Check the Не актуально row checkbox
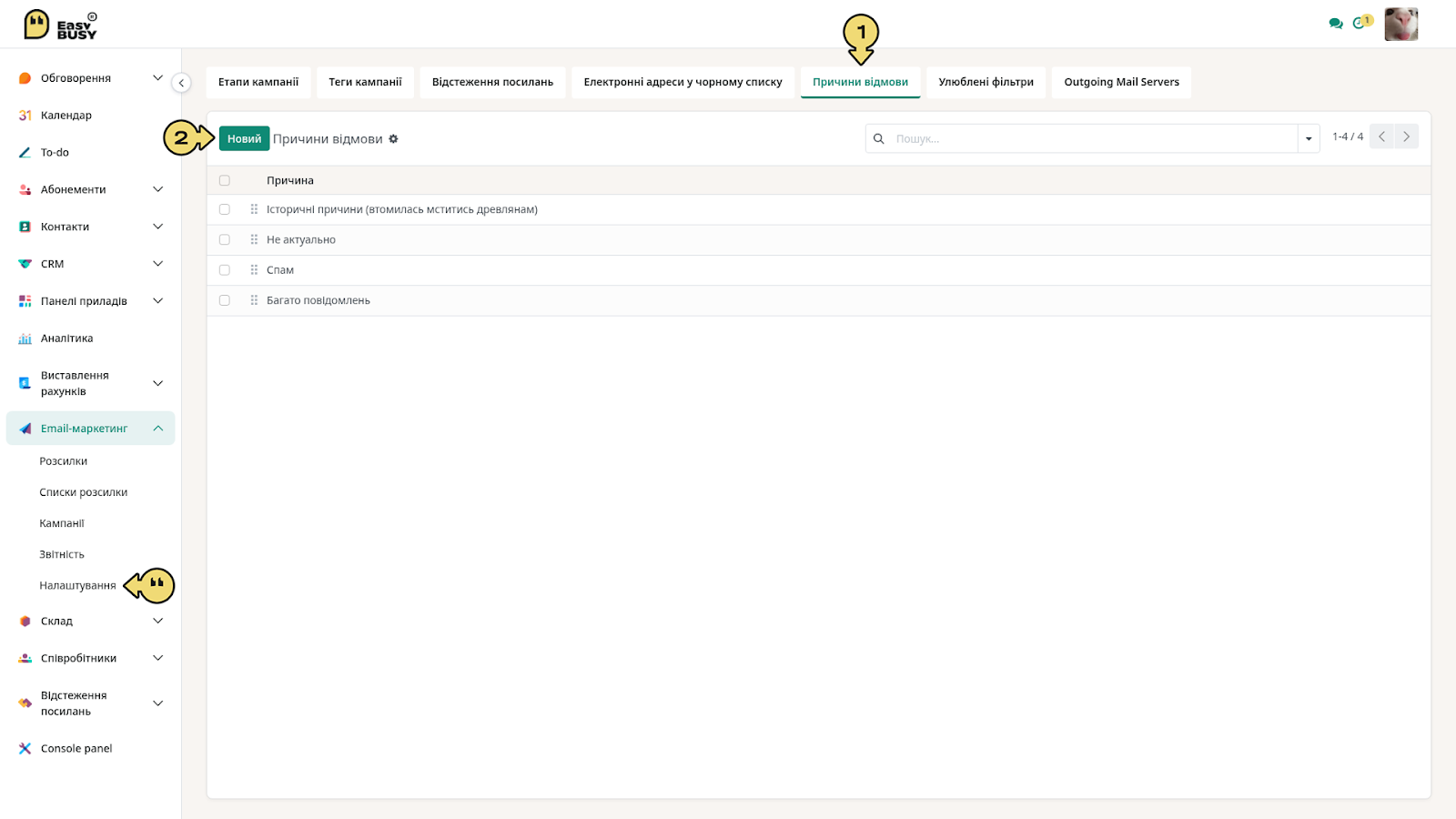The height and width of the screenshot is (819, 1456). [225, 239]
